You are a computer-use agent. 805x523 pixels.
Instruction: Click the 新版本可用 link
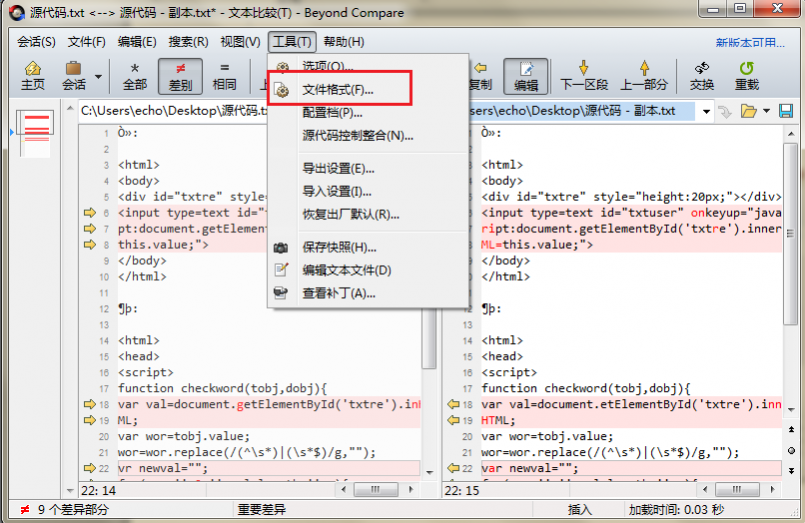coord(750,43)
